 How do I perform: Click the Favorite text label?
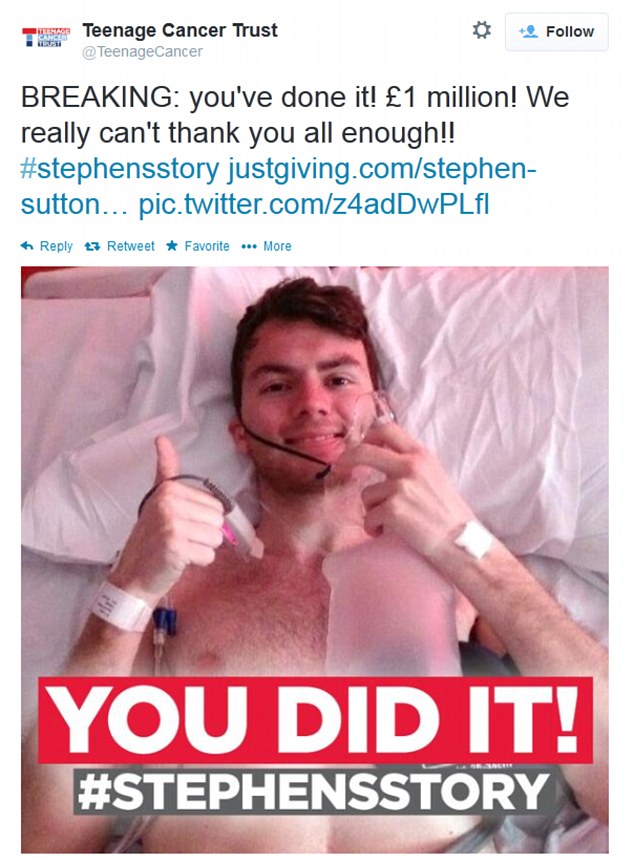coord(207,246)
